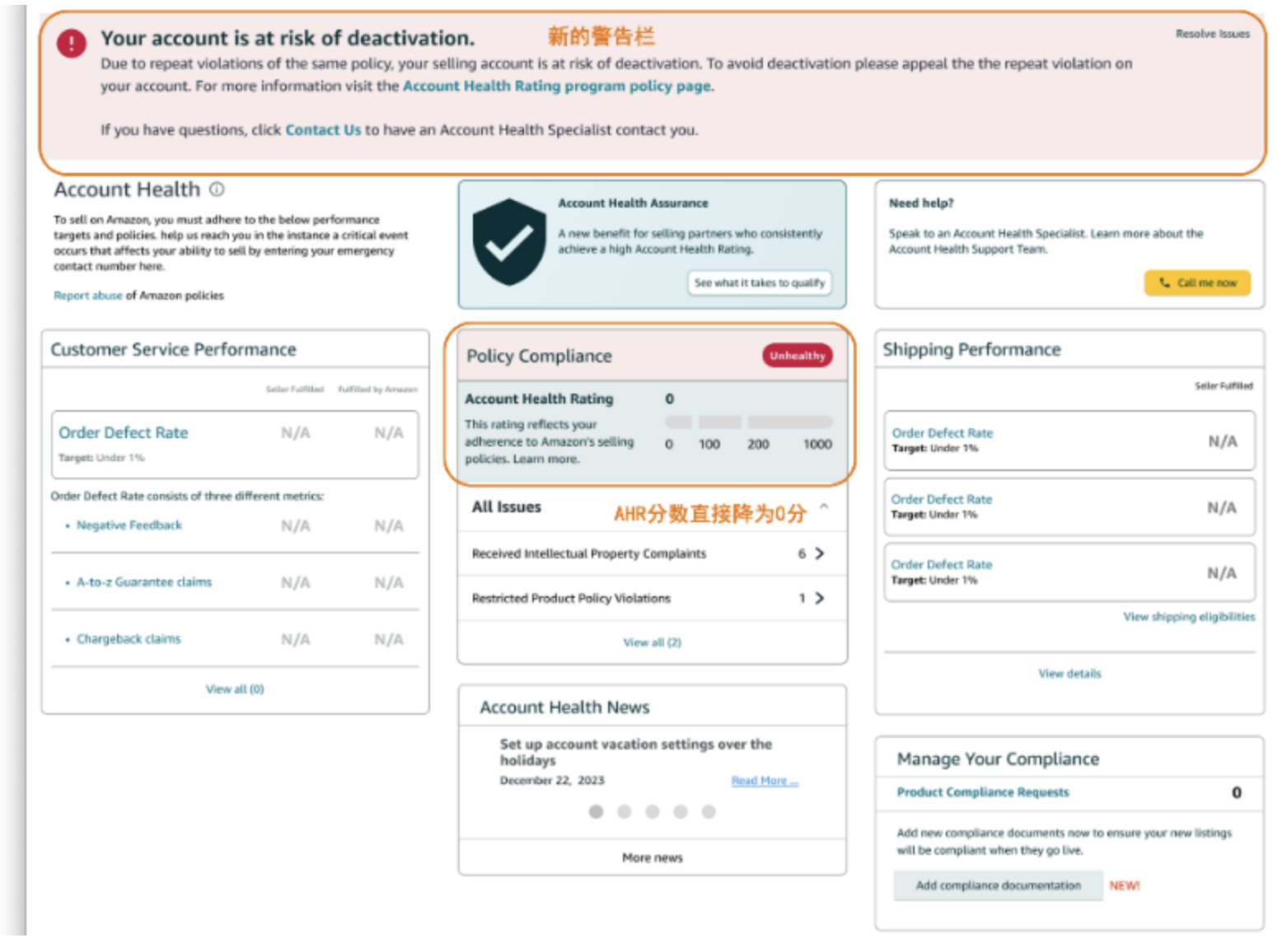Open Report abuse link
This screenshot has height=952, width=1287.
[88, 296]
